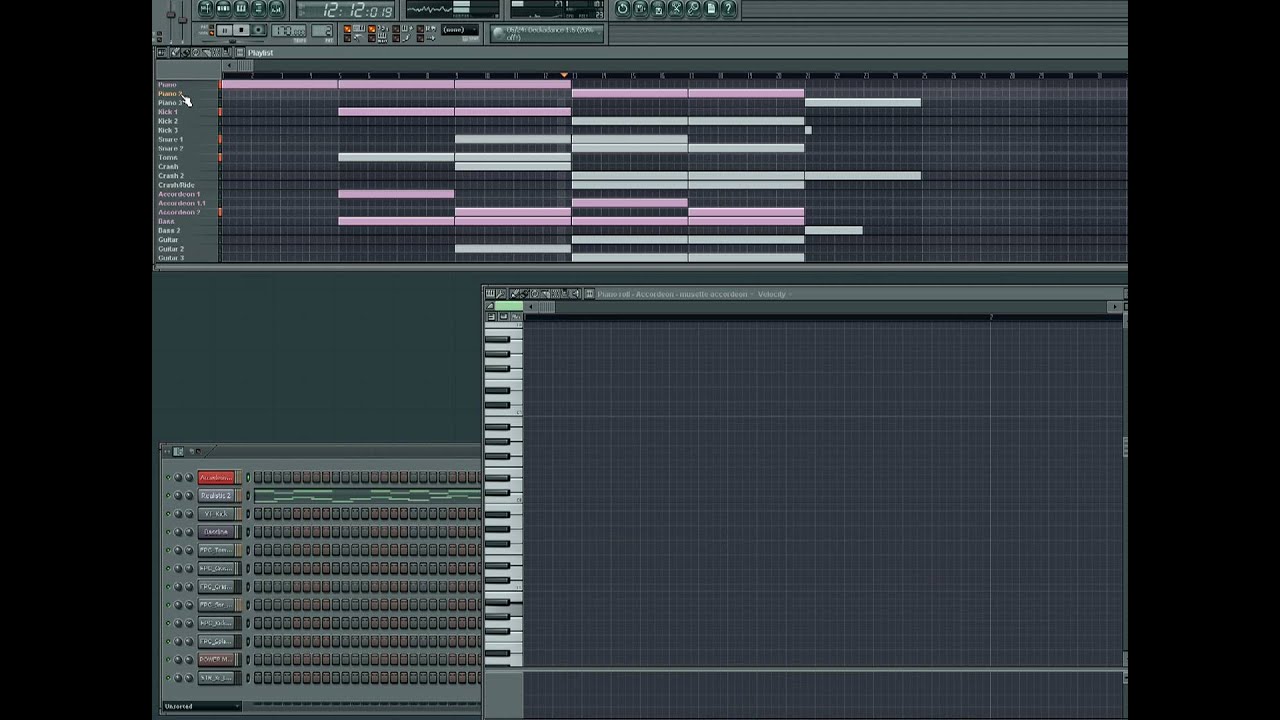Open the step sequencer shortcut icon
The width and height of the screenshot is (1280, 720).
pos(223,8)
